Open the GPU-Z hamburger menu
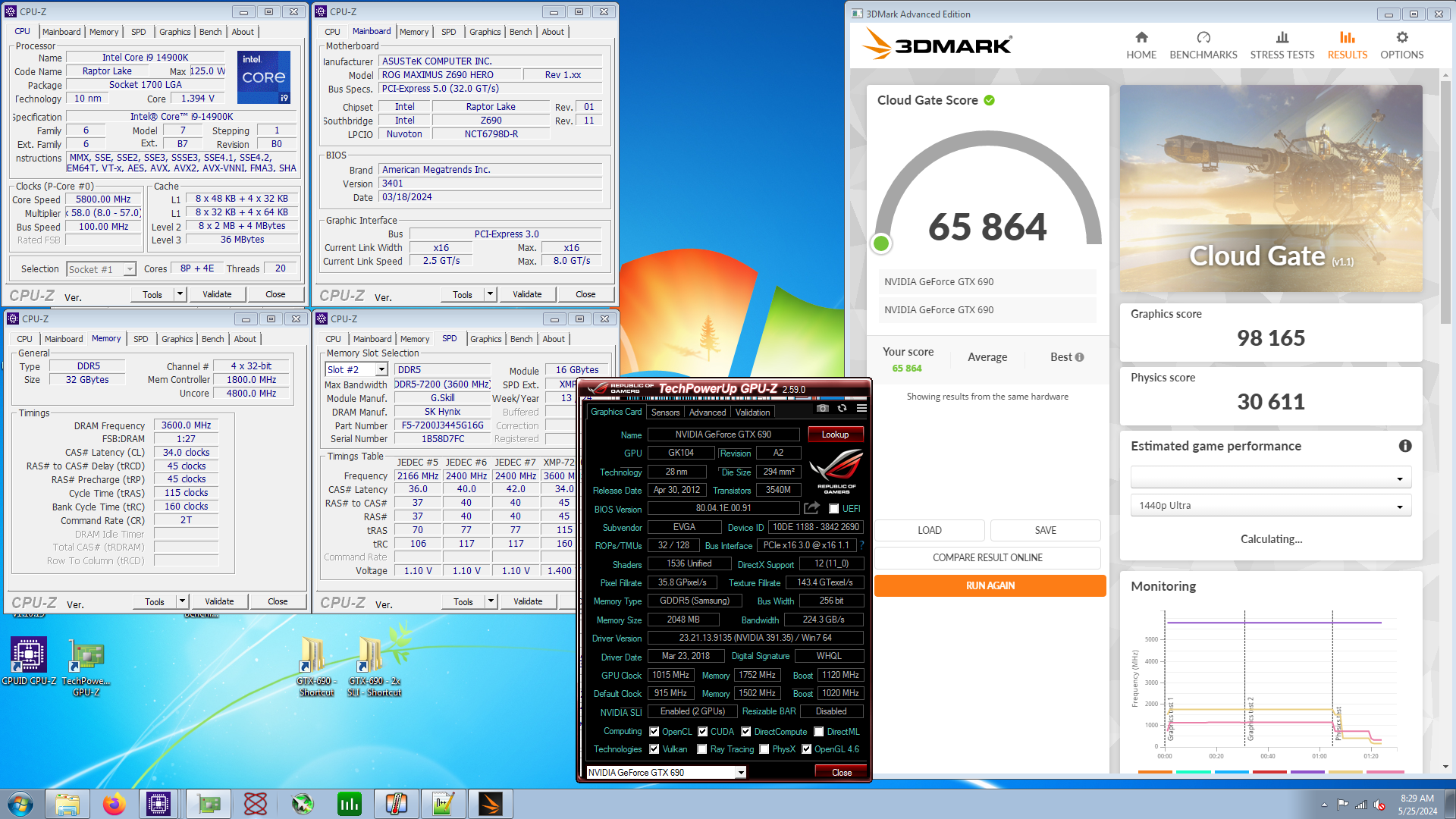Viewport: 1456px width, 819px height. (861, 409)
